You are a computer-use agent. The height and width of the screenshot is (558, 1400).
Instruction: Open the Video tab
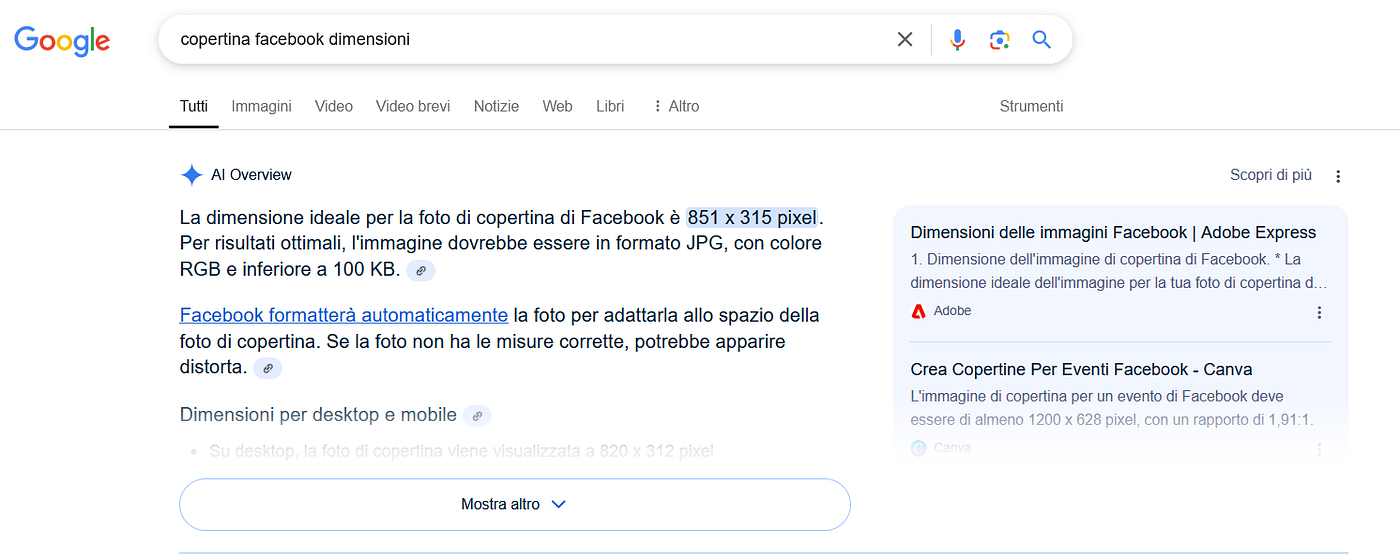(334, 106)
